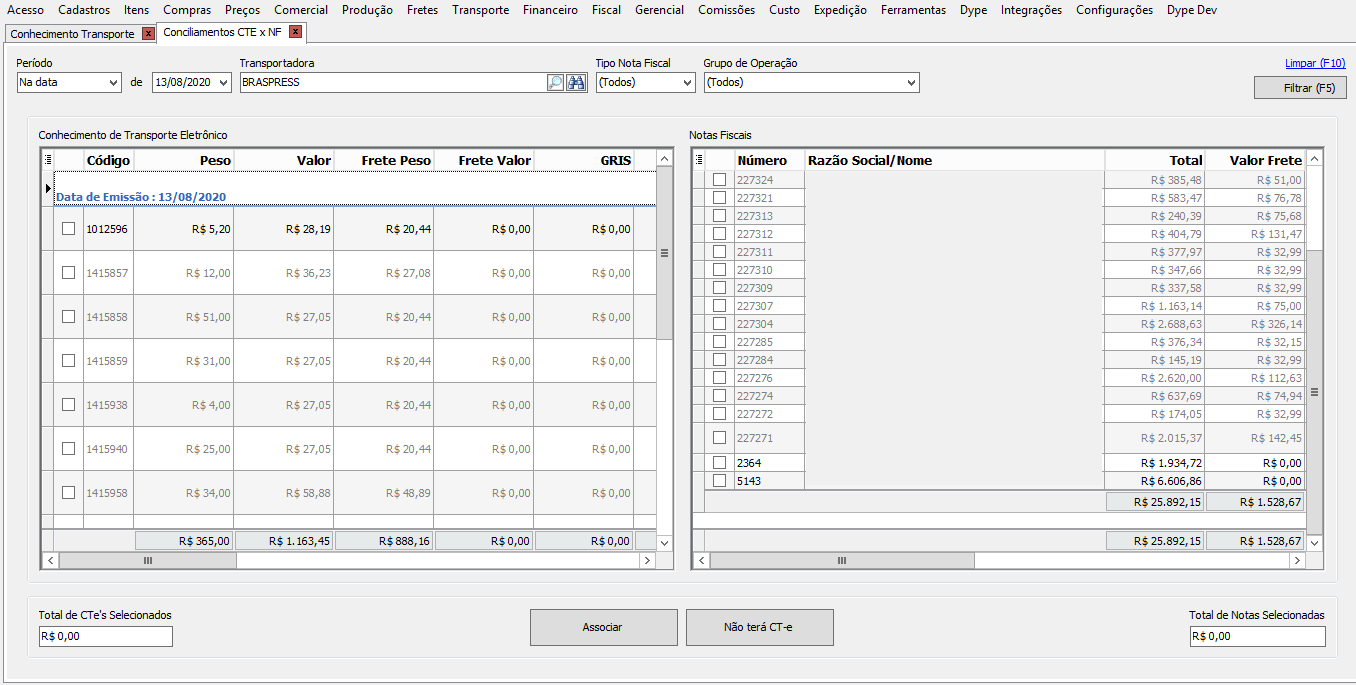Screen dimensions: 1356x685
Task: Check the box for CT-e 1415938
Action: pos(68,404)
